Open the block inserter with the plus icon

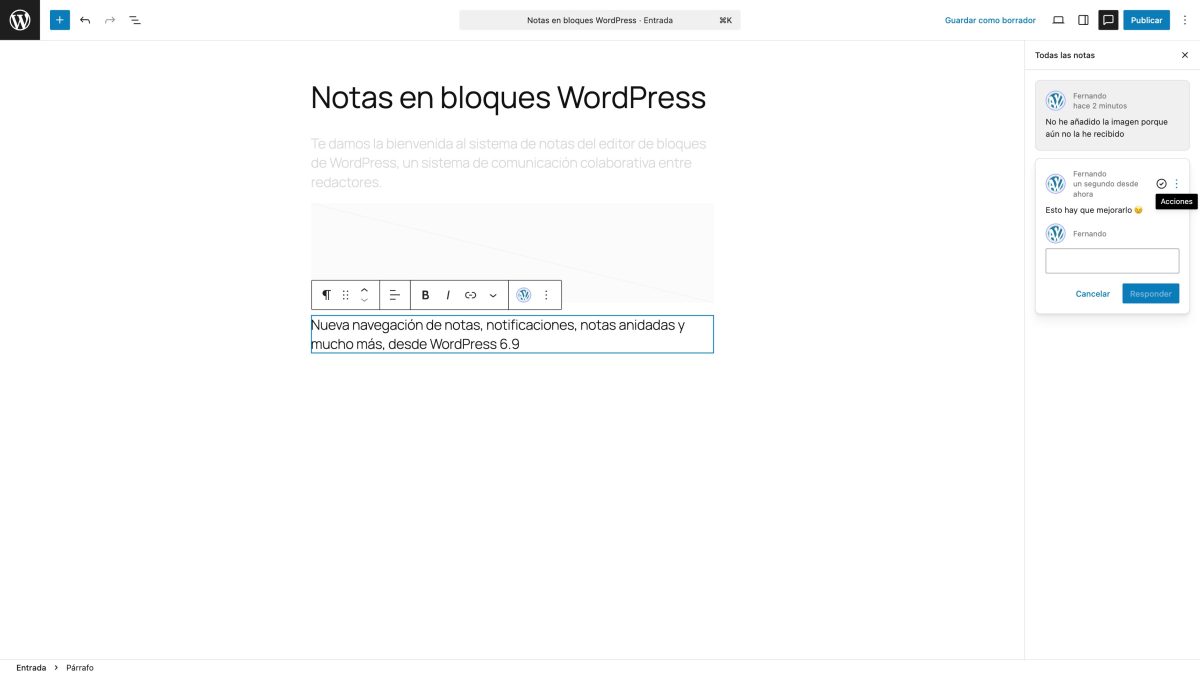click(59, 19)
